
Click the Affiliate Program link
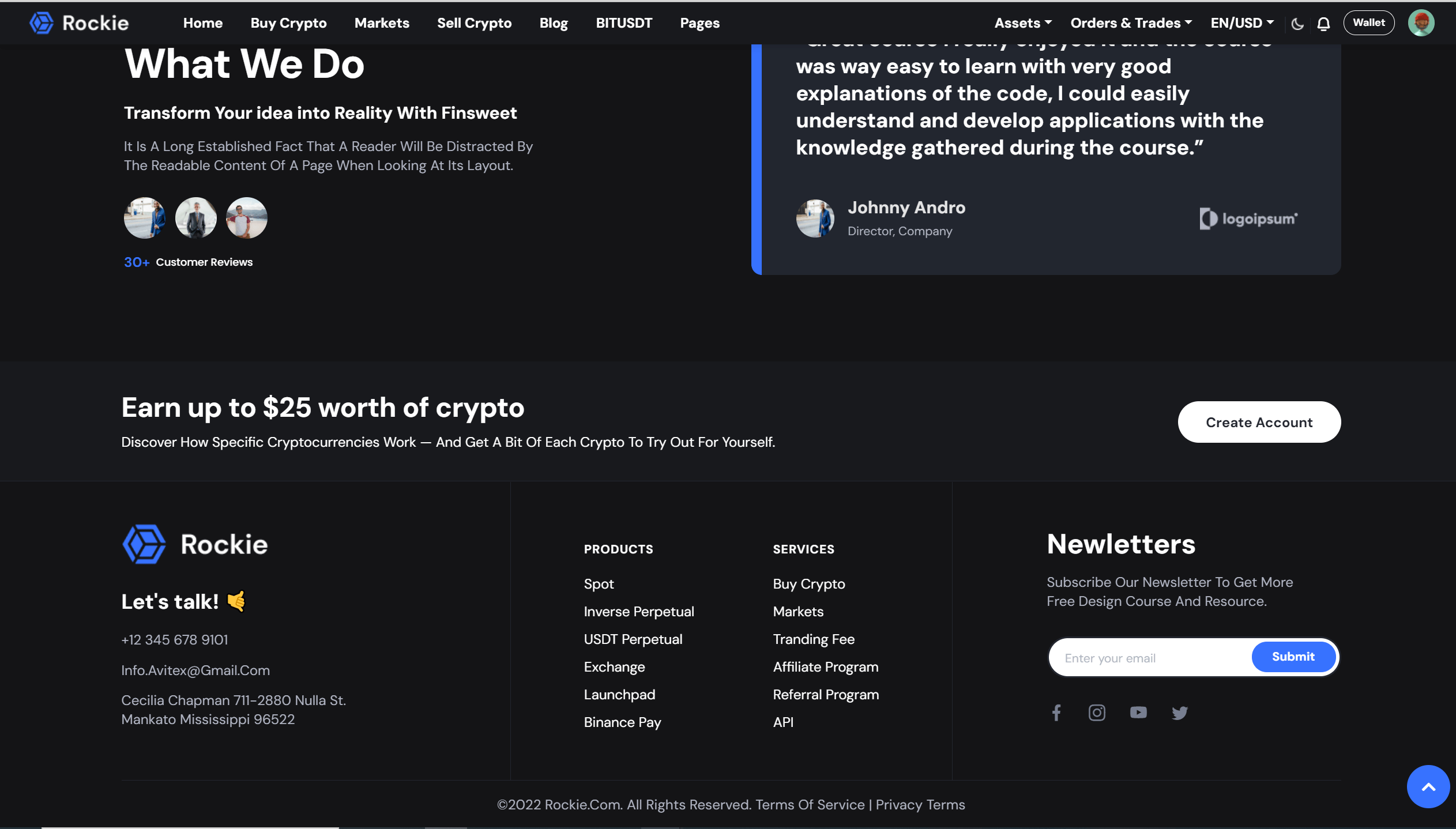click(x=825, y=666)
